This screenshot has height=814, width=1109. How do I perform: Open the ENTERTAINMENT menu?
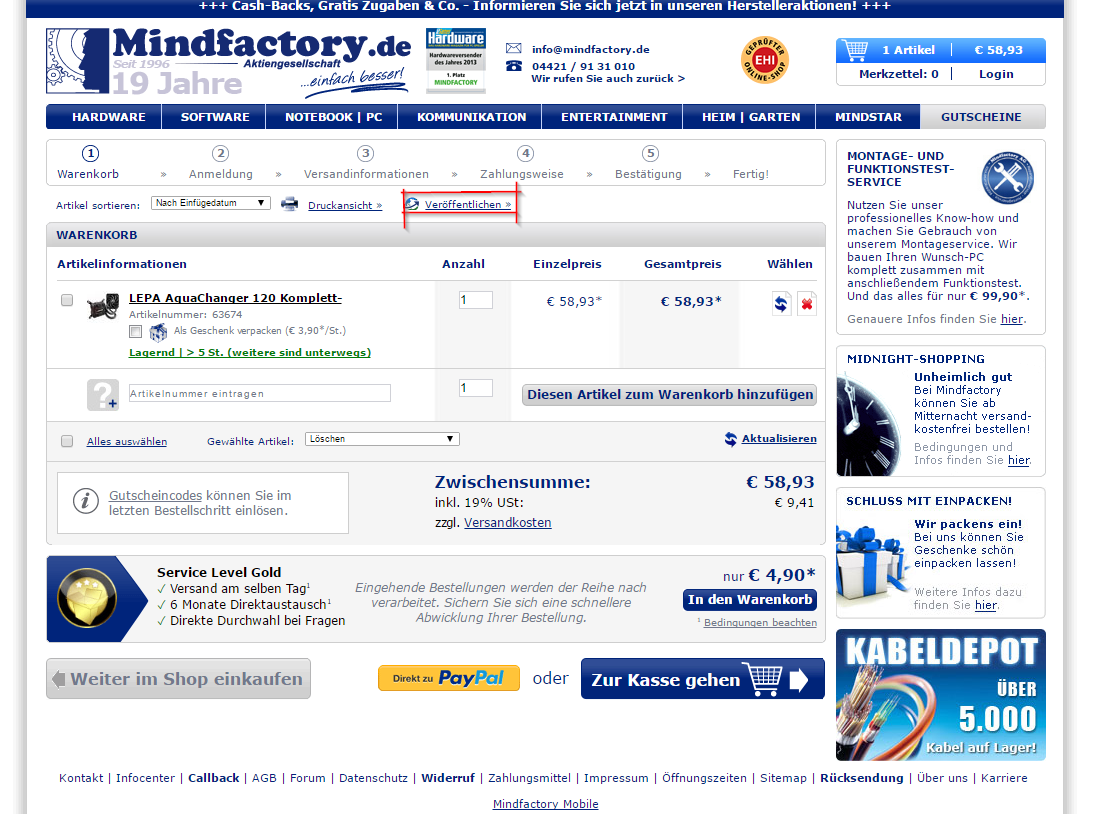pyautogui.click(x=613, y=117)
